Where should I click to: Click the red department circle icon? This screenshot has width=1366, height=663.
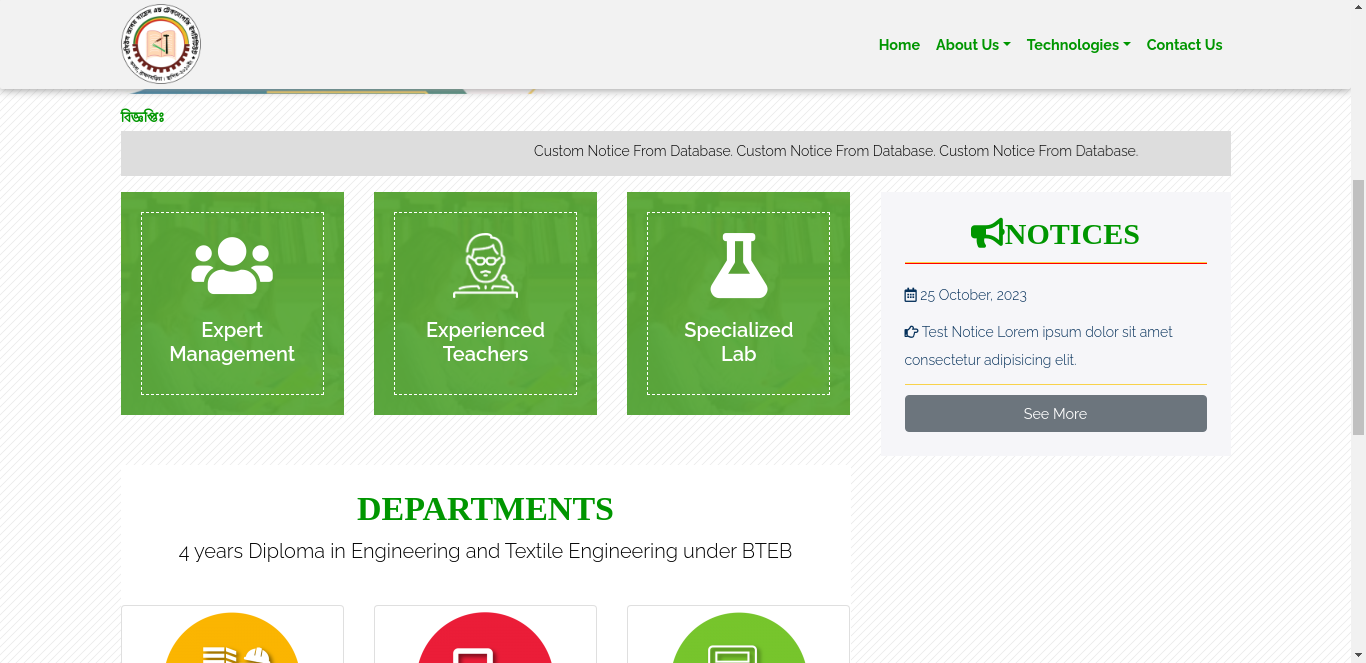[x=485, y=638]
